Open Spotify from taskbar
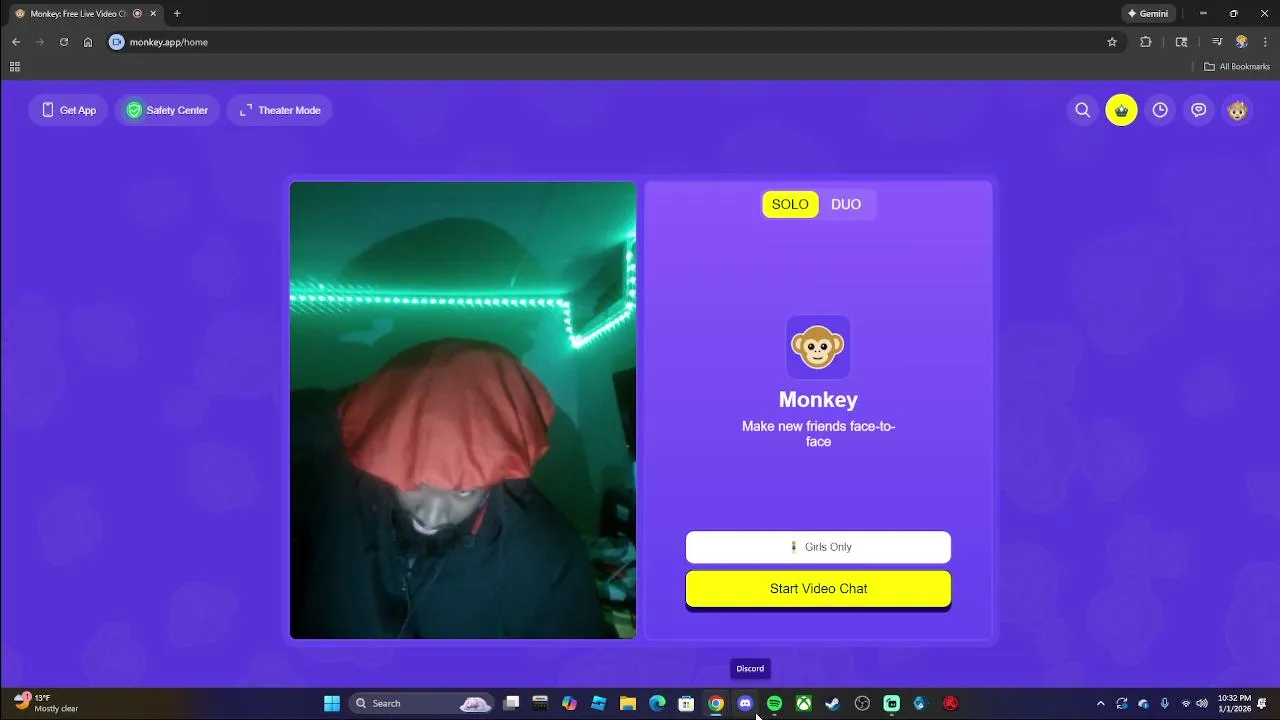The height and width of the screenshot is (720, 1280). [774, 703]
